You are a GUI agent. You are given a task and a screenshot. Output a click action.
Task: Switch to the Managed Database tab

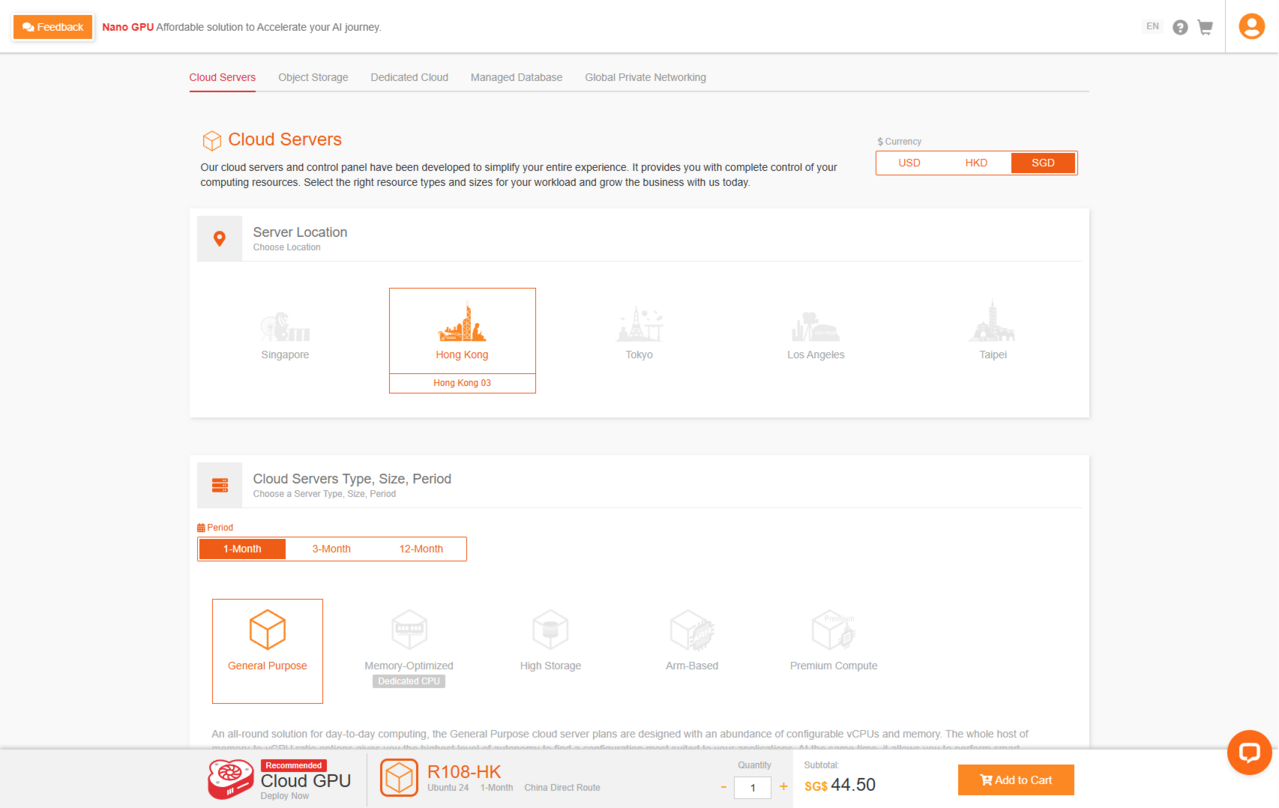coord(516,77)
